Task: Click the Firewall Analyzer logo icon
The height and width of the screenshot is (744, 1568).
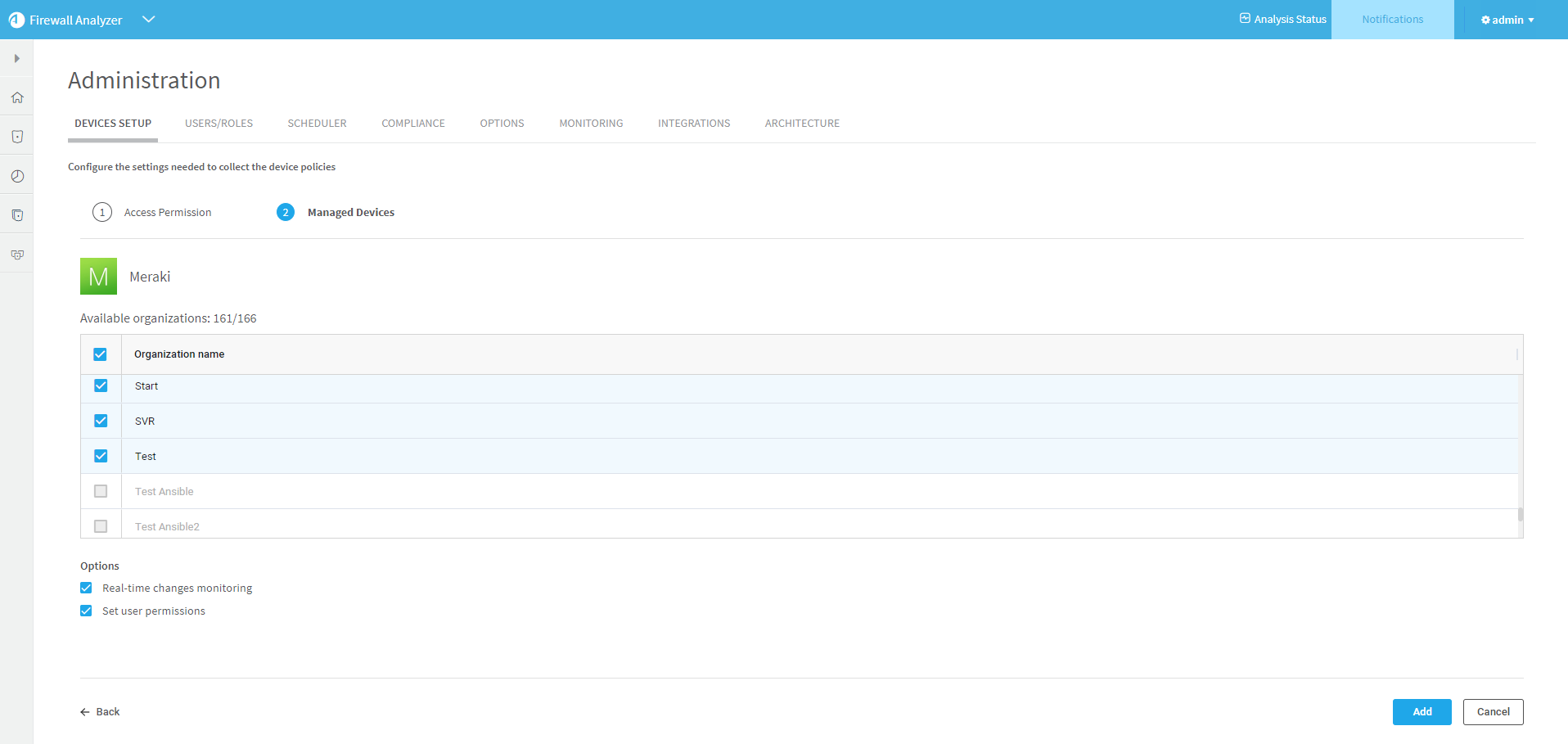Action: pos(16,20)
